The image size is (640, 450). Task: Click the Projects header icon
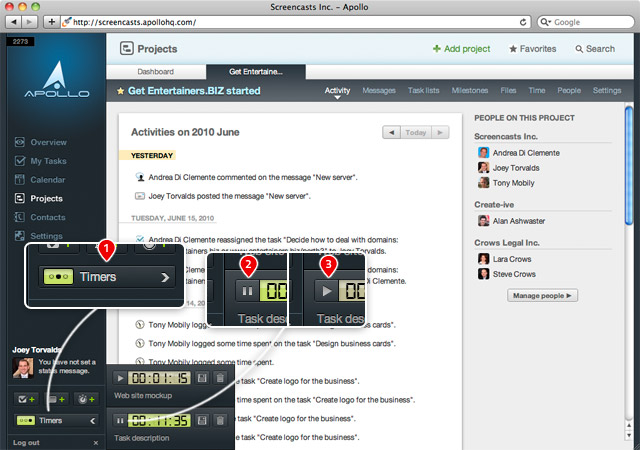pyautogui.click(x=127, y=49)
